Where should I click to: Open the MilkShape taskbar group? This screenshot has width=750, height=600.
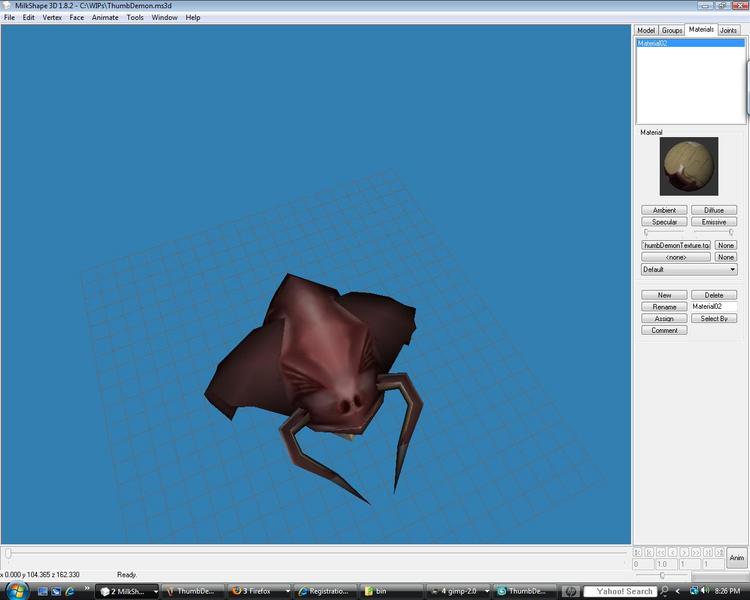coord(127,591)
